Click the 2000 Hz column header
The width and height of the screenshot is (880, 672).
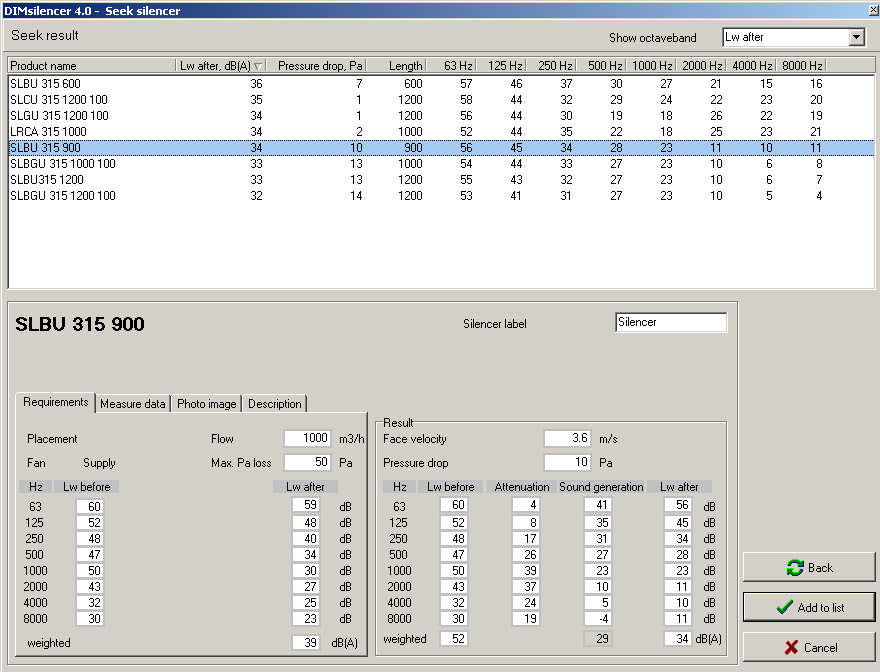[x=702, y=66]
